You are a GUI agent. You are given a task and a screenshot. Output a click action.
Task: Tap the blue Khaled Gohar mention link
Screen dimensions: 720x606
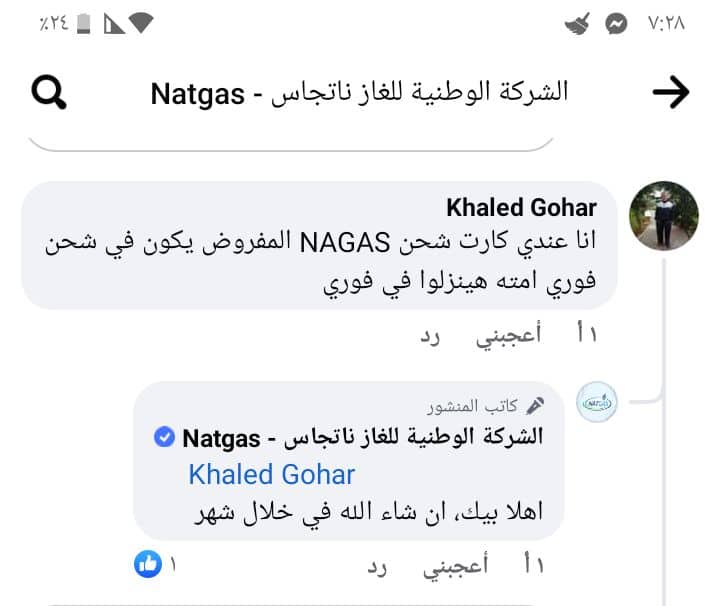tap(271, 474)
